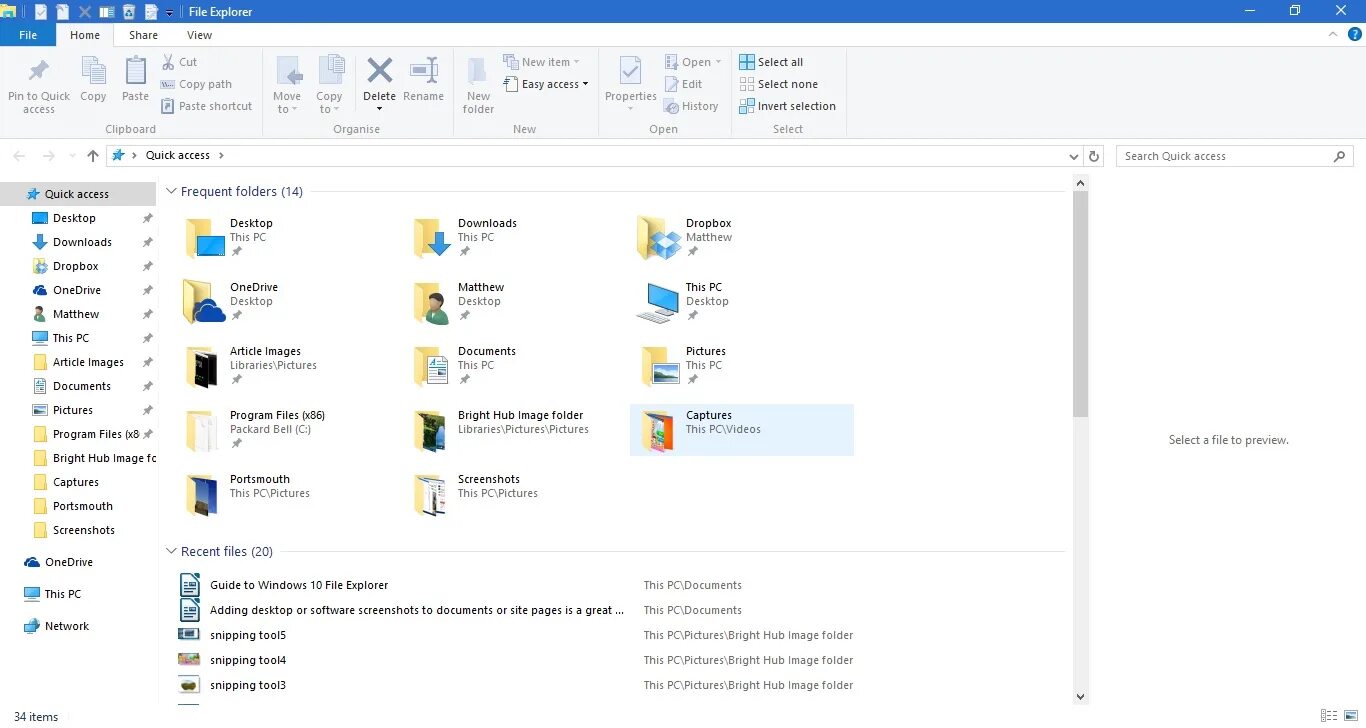
Task: Open the File menu tab
Action: coord(28,35)
